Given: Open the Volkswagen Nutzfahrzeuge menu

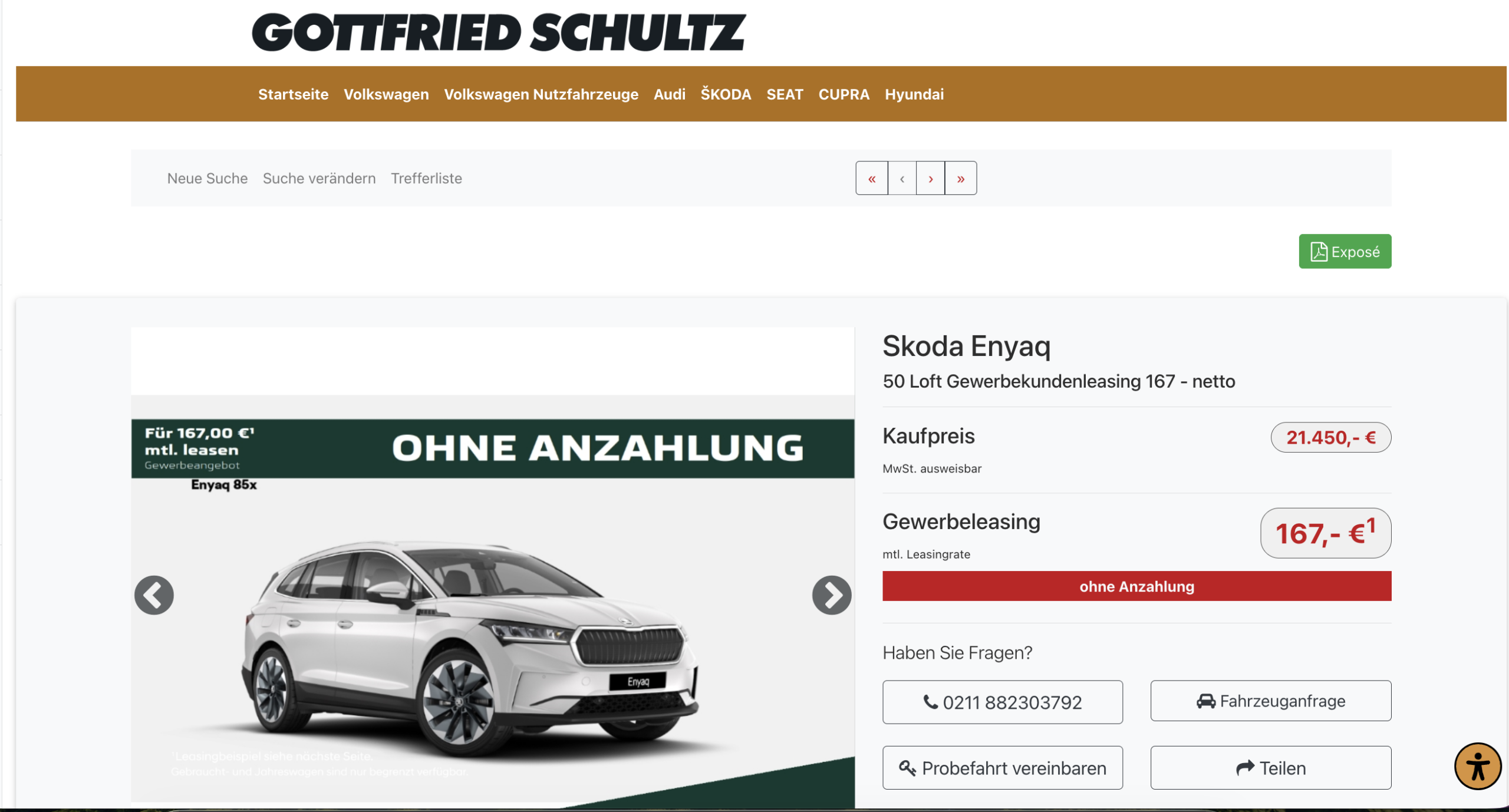Looking at the screenshot, I should [541, 94].
